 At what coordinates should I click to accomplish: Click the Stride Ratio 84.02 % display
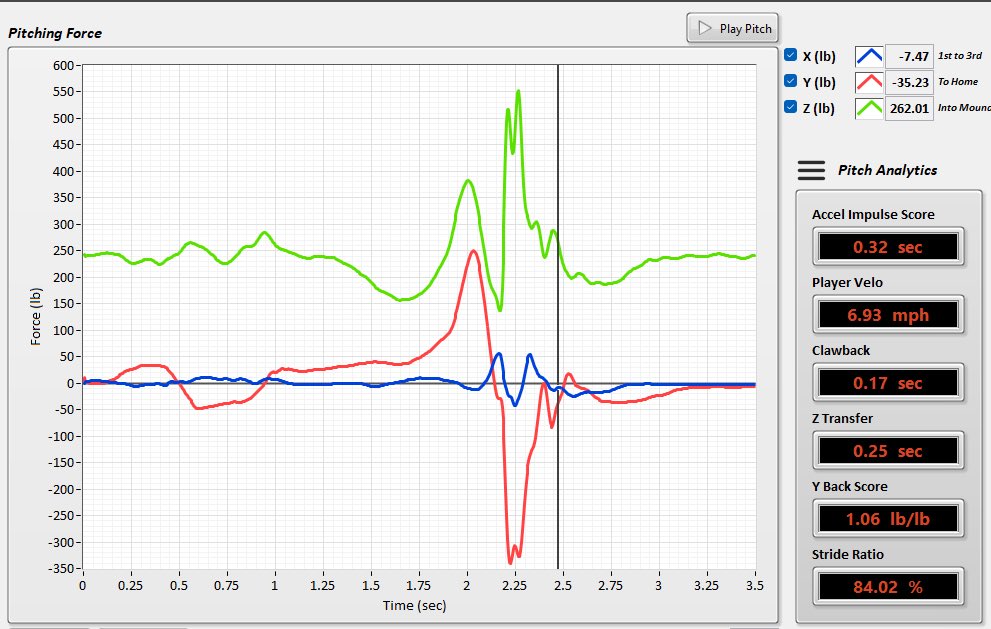click(888, 587)
